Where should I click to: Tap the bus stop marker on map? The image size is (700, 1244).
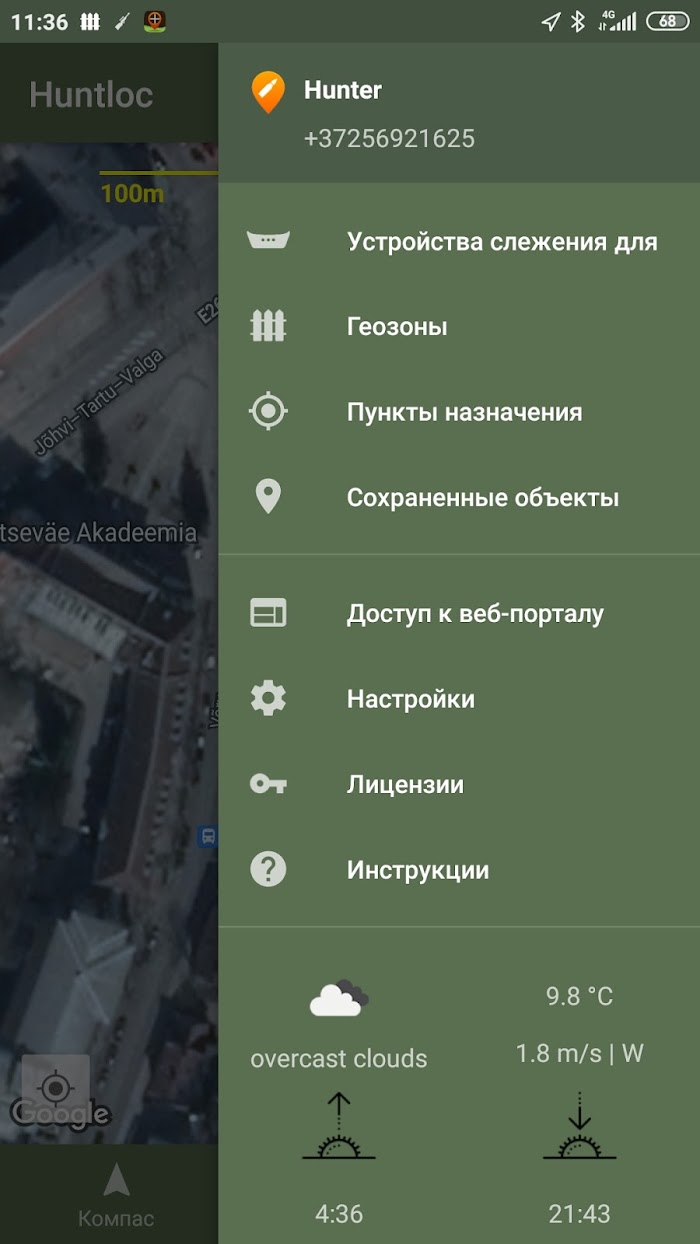208,836
